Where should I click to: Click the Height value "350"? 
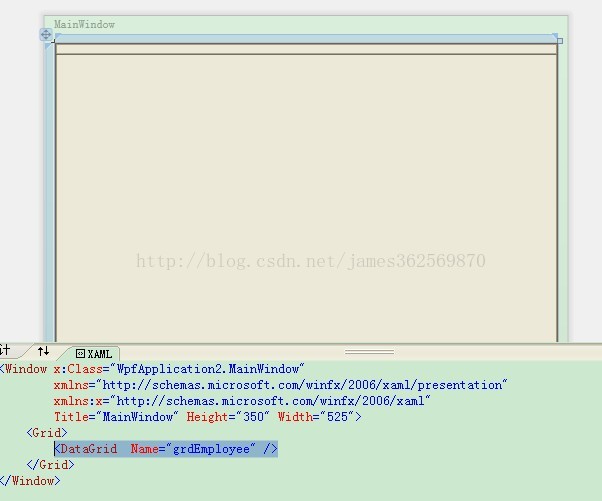coord(253,417)
